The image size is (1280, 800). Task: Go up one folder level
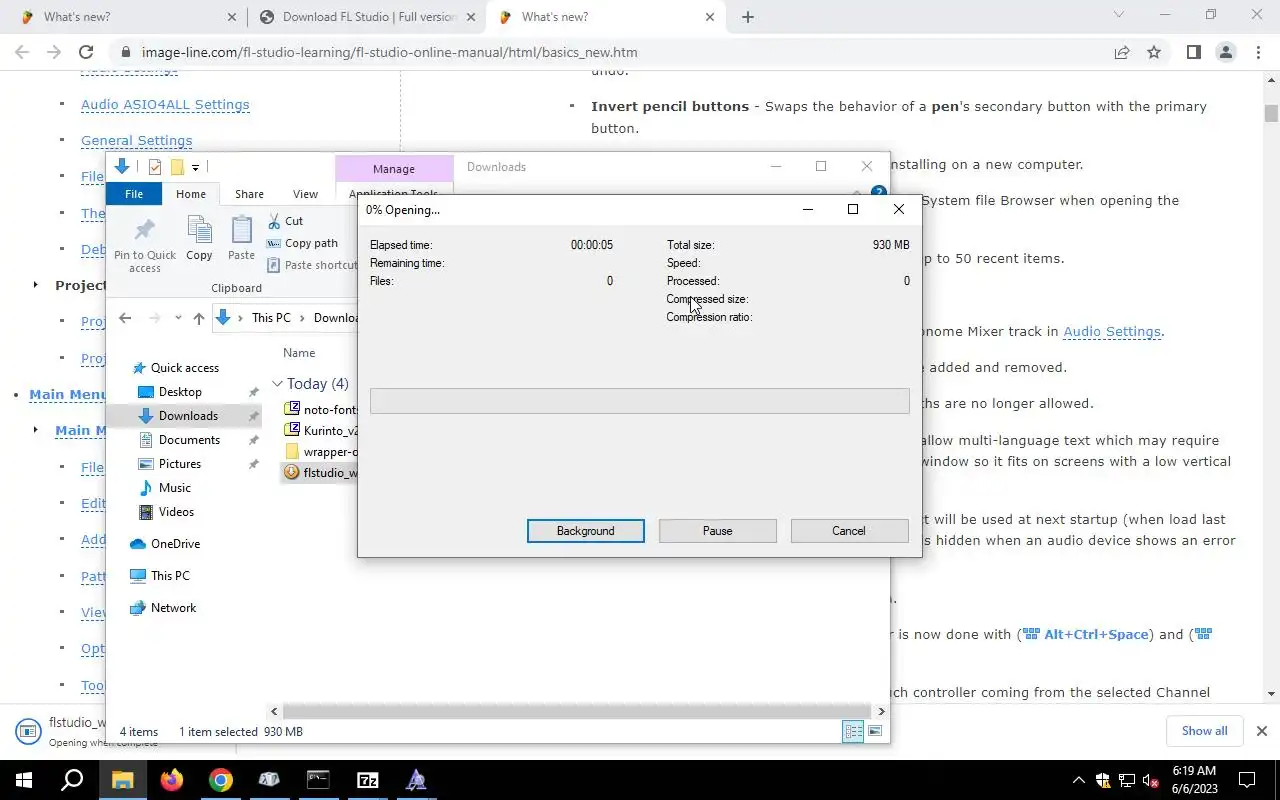click(x=199, y=318)
